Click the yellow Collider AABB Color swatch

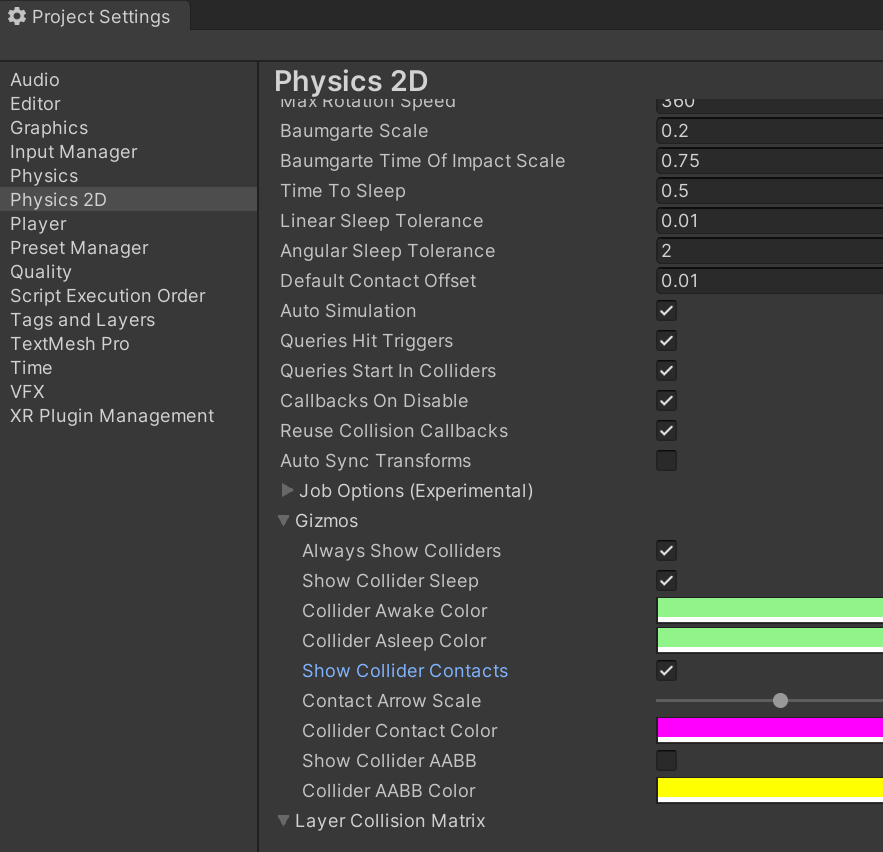[769, 790]
